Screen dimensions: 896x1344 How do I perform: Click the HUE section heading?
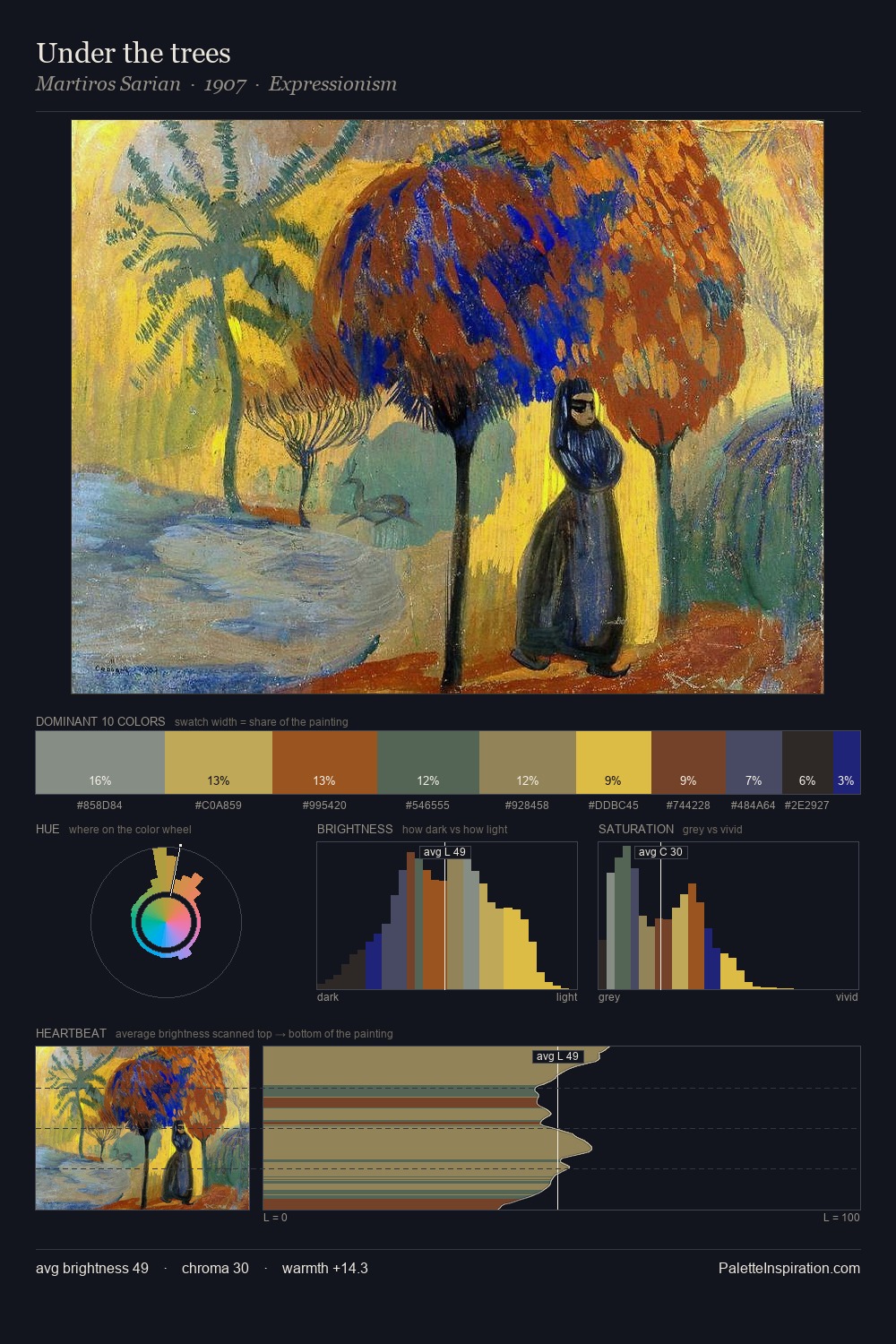pos(47,829)
